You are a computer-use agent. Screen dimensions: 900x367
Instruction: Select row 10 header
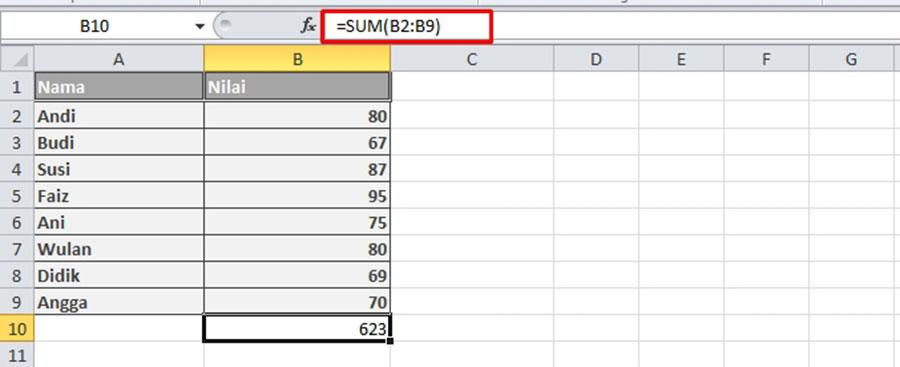17,329
